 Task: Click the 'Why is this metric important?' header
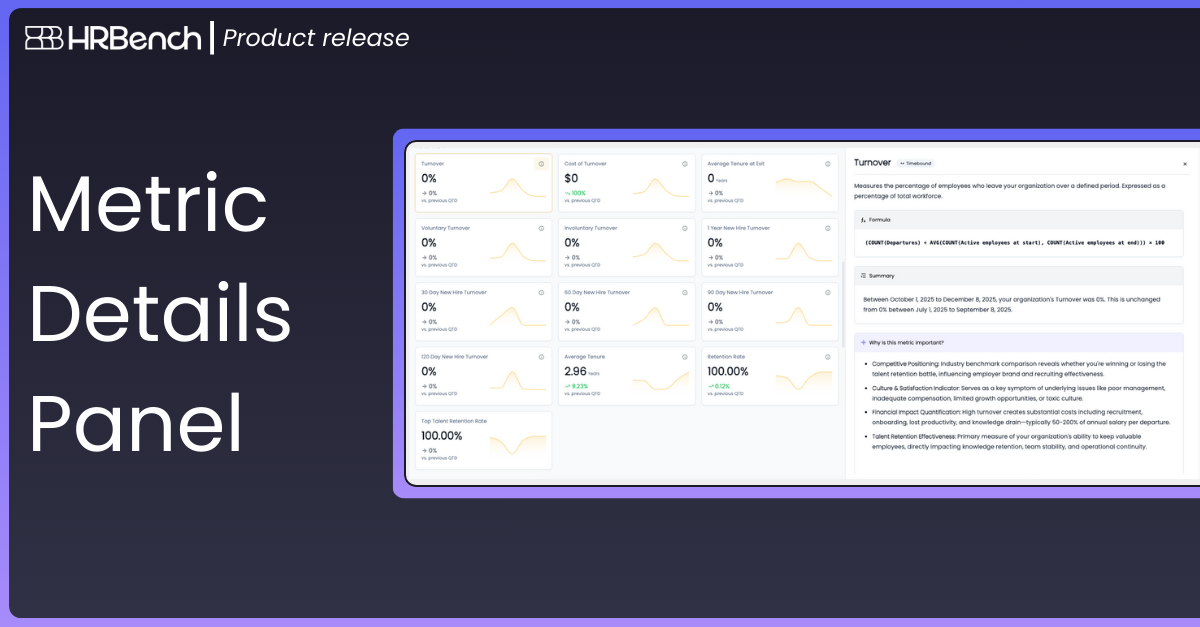coord(1019,342)
